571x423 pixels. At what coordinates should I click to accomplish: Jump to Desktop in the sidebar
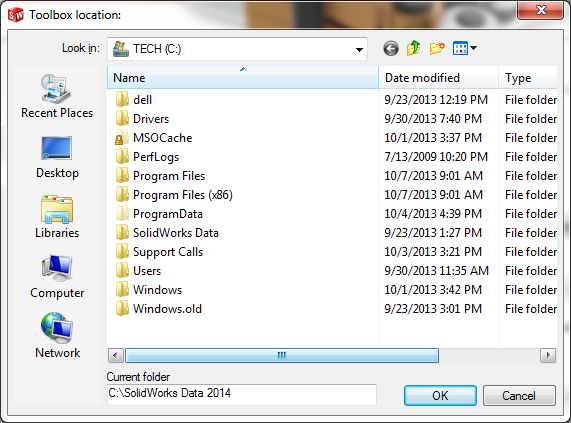[x=57, y=157]
